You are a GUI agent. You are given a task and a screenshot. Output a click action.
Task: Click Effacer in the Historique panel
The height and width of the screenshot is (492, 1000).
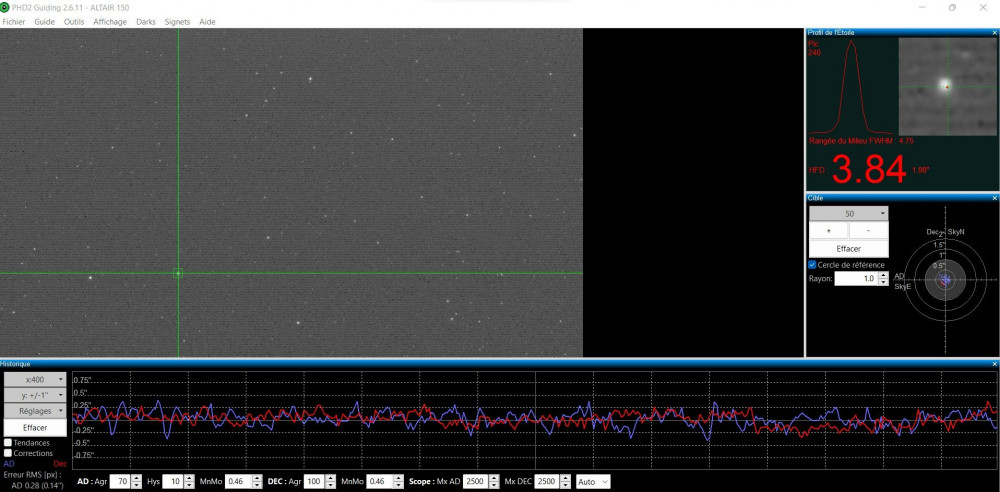tap(35, 428)
